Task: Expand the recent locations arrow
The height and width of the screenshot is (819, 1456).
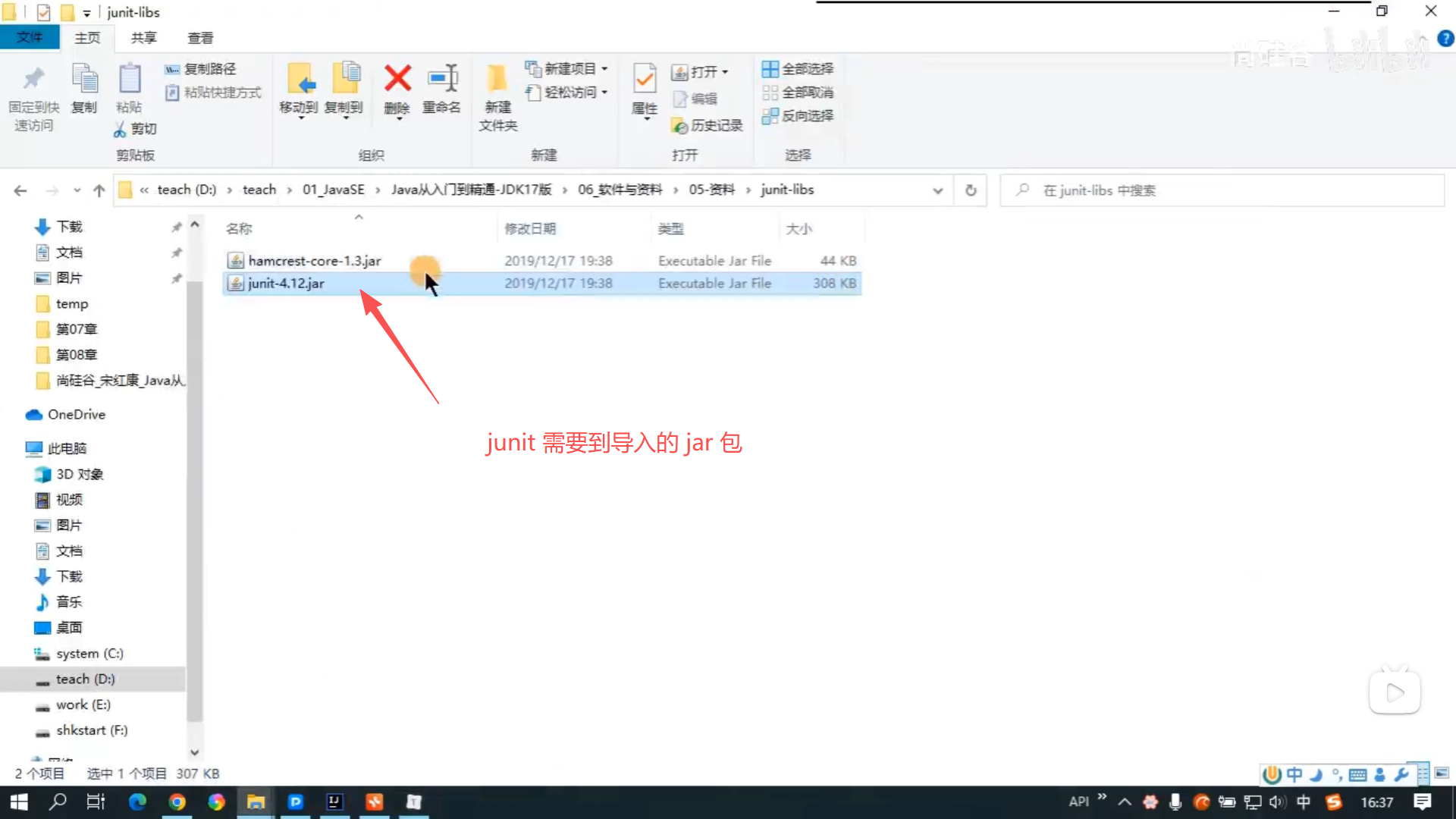Action: [x=77, y=190]
